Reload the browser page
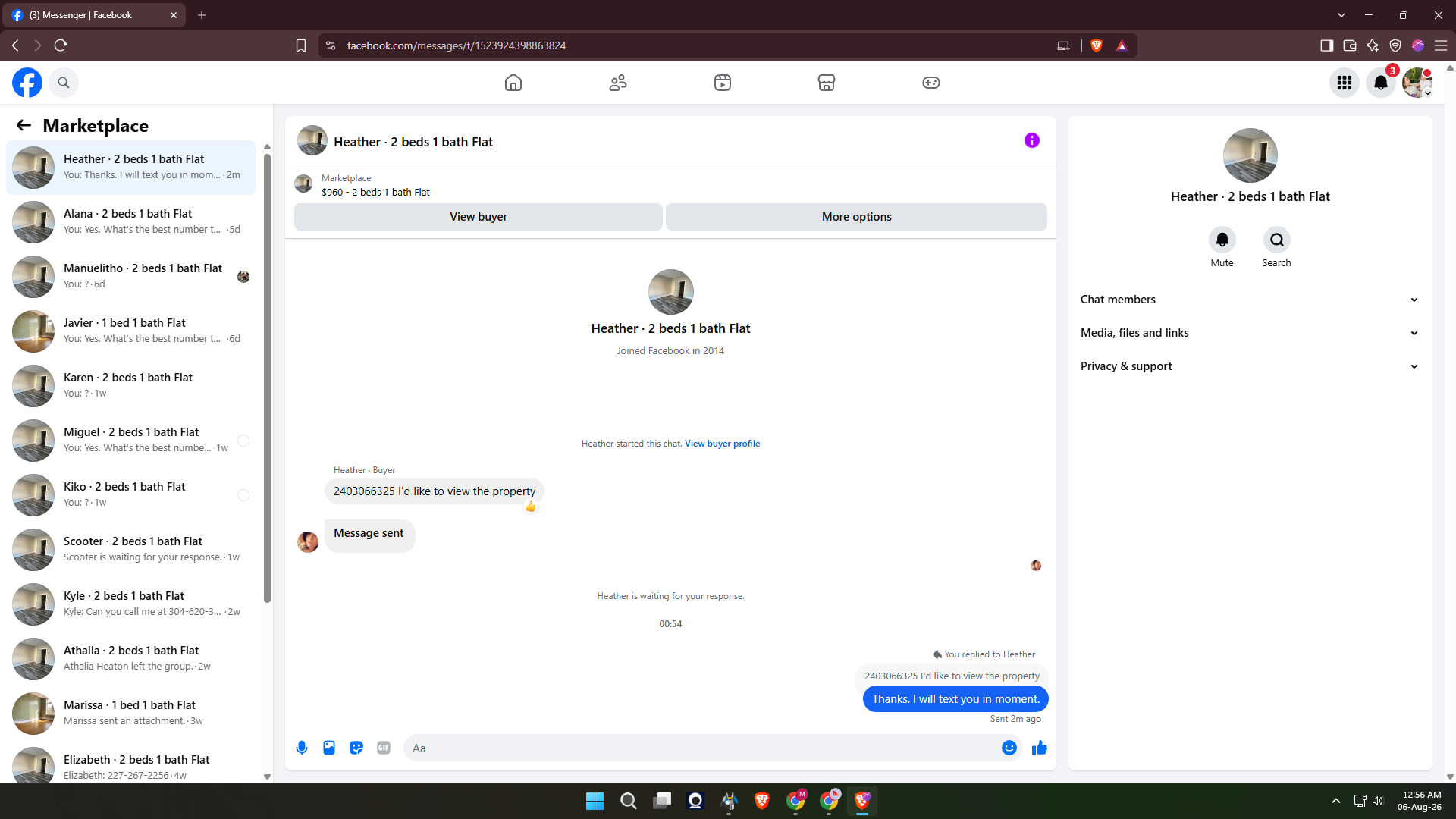The height and width of the screenshot is (819, 1456). coord(61,45)
